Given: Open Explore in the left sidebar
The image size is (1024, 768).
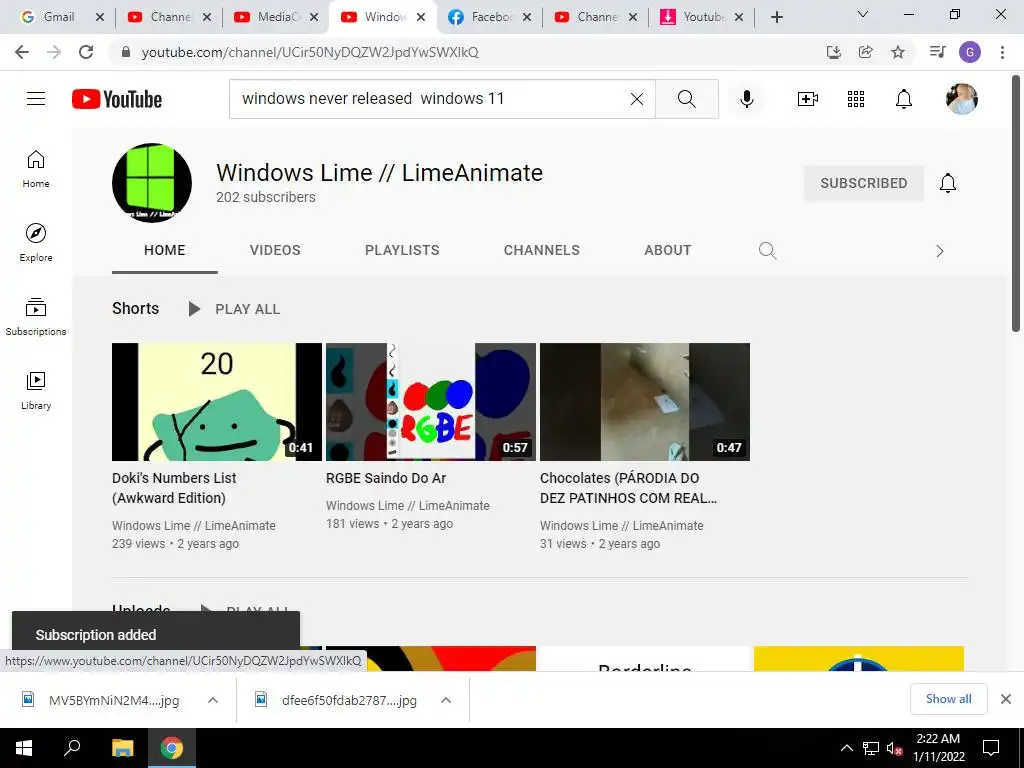Looking at the screenshot, I should (x=36, y=243).
